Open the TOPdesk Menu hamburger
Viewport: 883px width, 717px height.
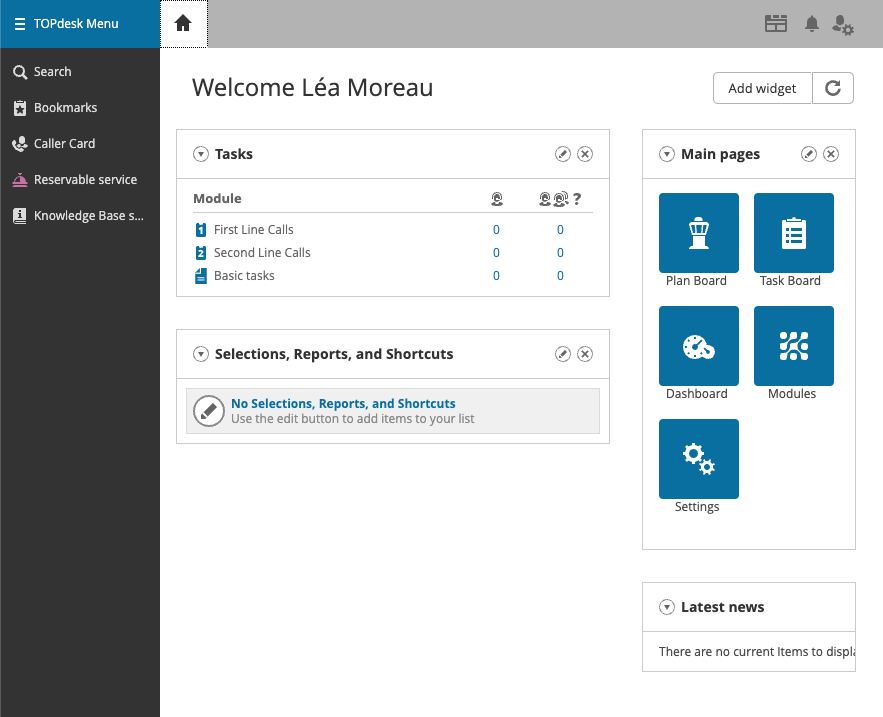pos(20,24)
